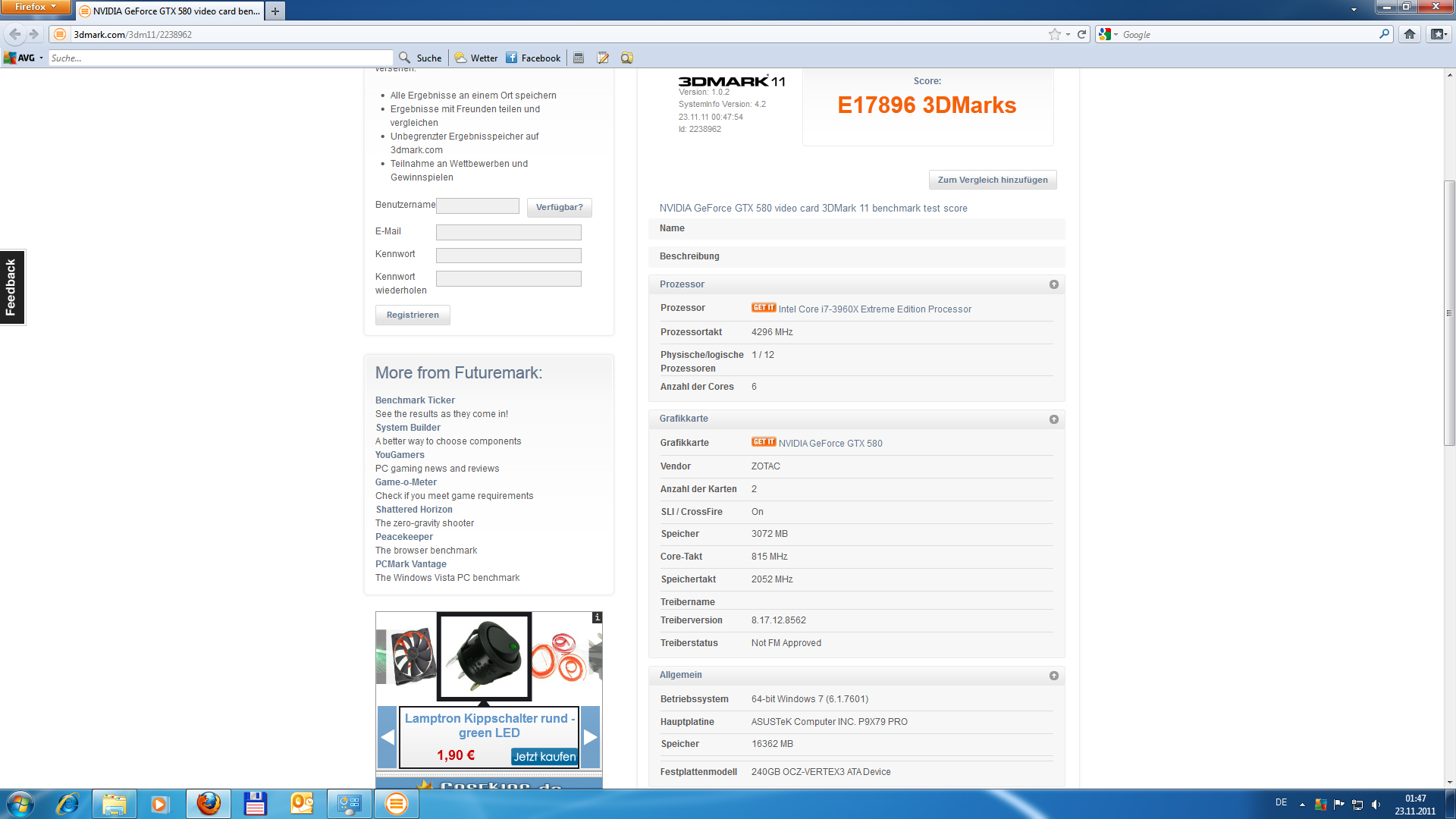Open the Action Center flag tray icon
1456x819 pixels.
coord(1338,805)
